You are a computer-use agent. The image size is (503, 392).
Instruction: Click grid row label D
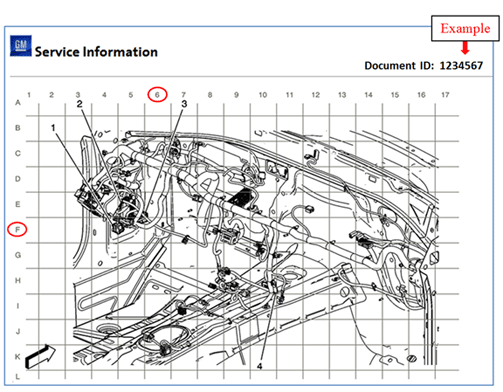(18, 179)
